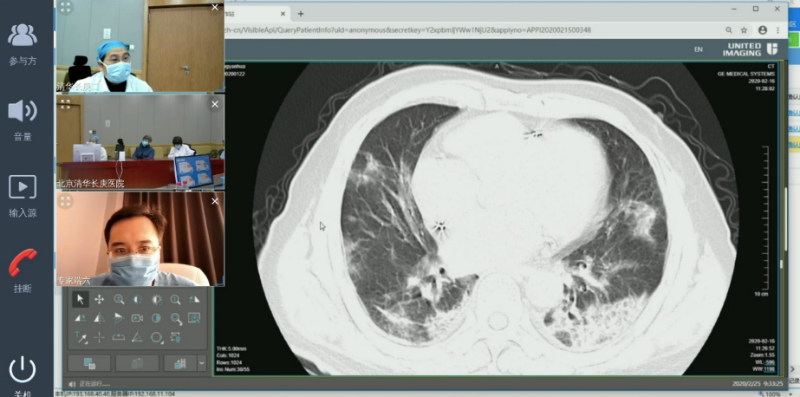
Task: Close the top doctor video tile
Action: click(215, 7)
